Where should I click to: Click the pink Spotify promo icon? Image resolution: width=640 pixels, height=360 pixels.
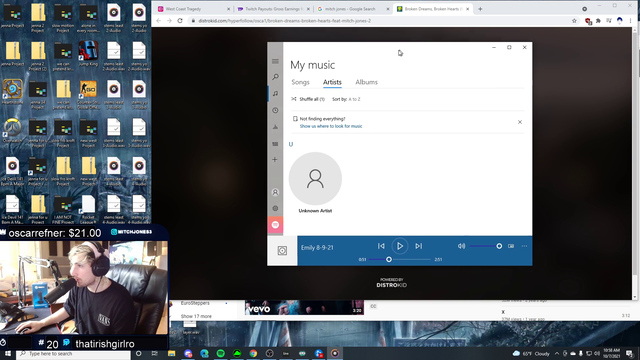275,225
